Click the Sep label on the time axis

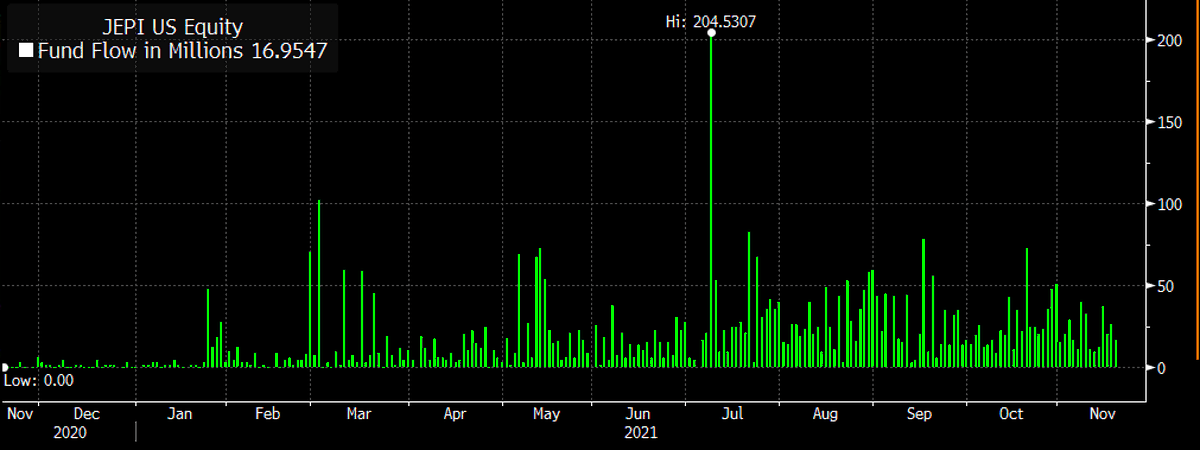pyautogui.click(x=920, y=413)
